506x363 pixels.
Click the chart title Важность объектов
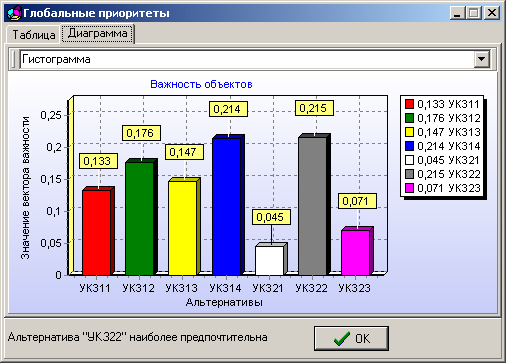tap(201, 84)
